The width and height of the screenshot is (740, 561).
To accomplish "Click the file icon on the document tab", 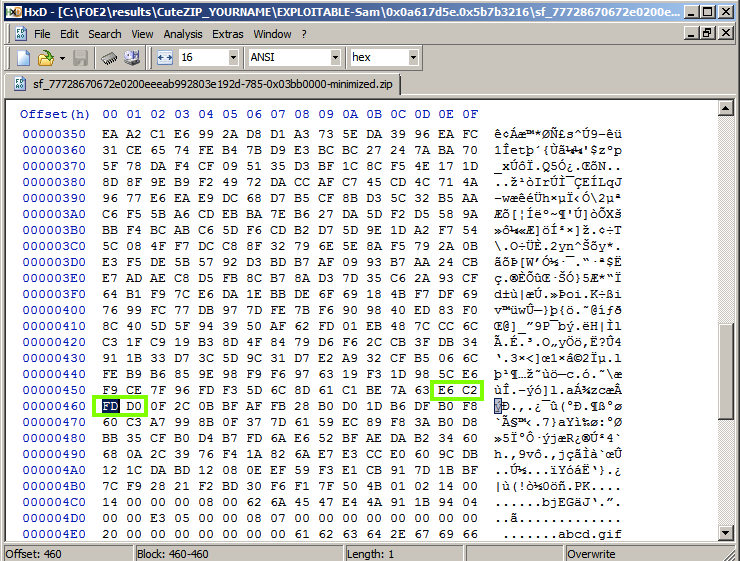I will [20, 84].
